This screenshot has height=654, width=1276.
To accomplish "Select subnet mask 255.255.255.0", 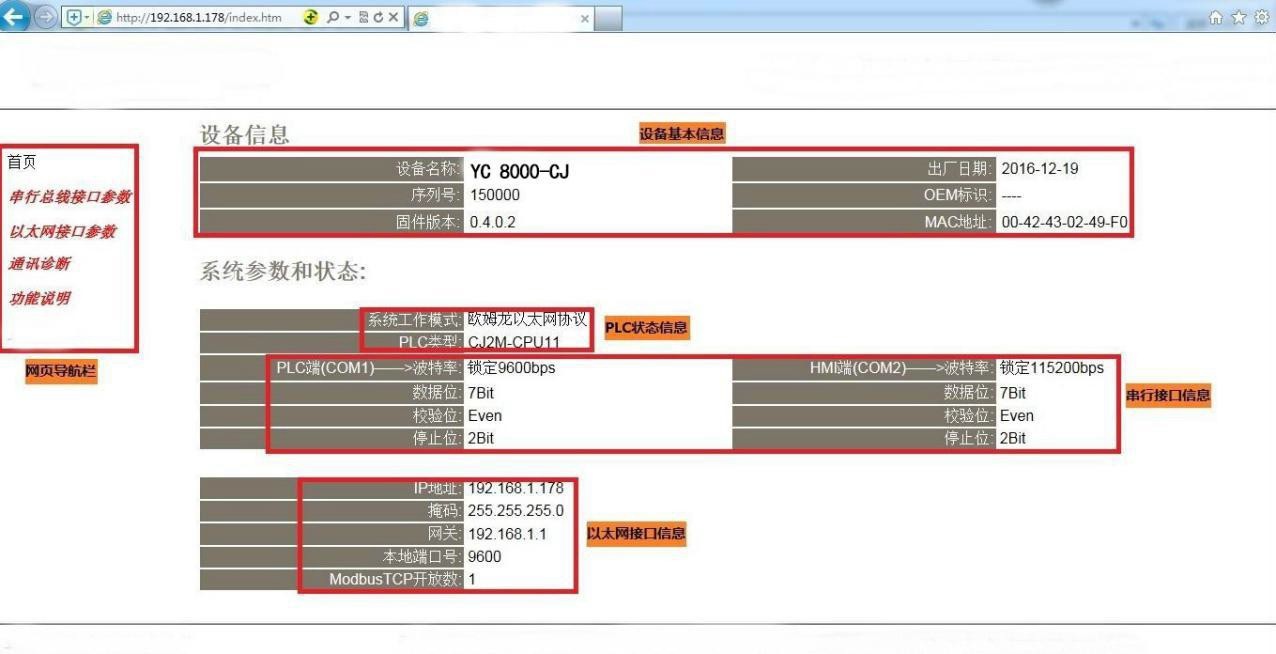I will click(516, 511).
